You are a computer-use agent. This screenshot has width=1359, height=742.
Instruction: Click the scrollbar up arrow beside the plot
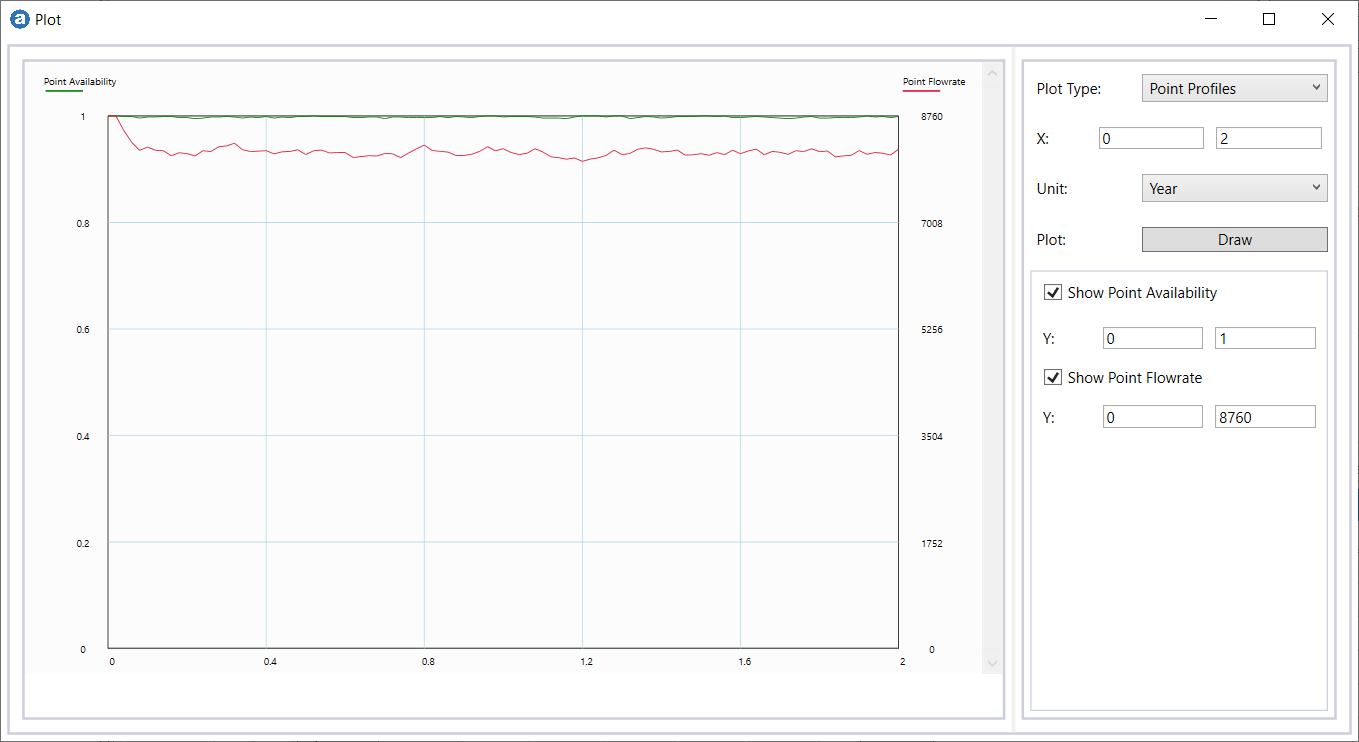tap(992, 71)
